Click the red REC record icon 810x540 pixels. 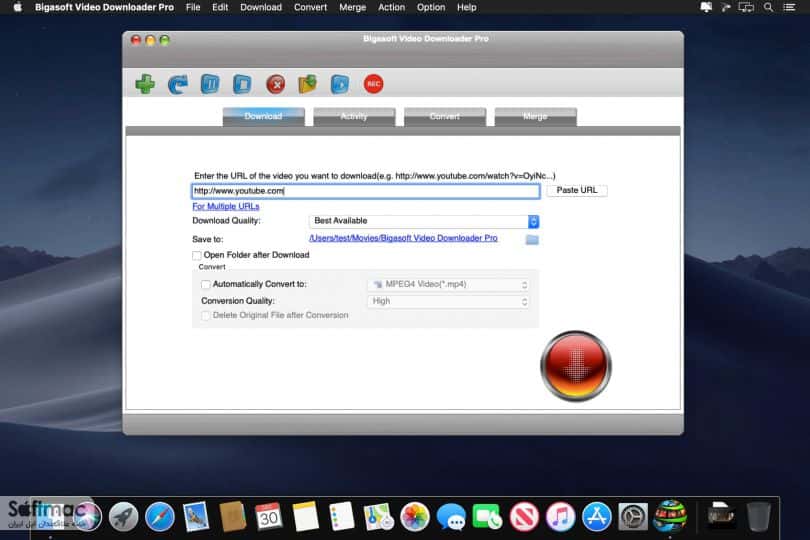coord(373,84)
